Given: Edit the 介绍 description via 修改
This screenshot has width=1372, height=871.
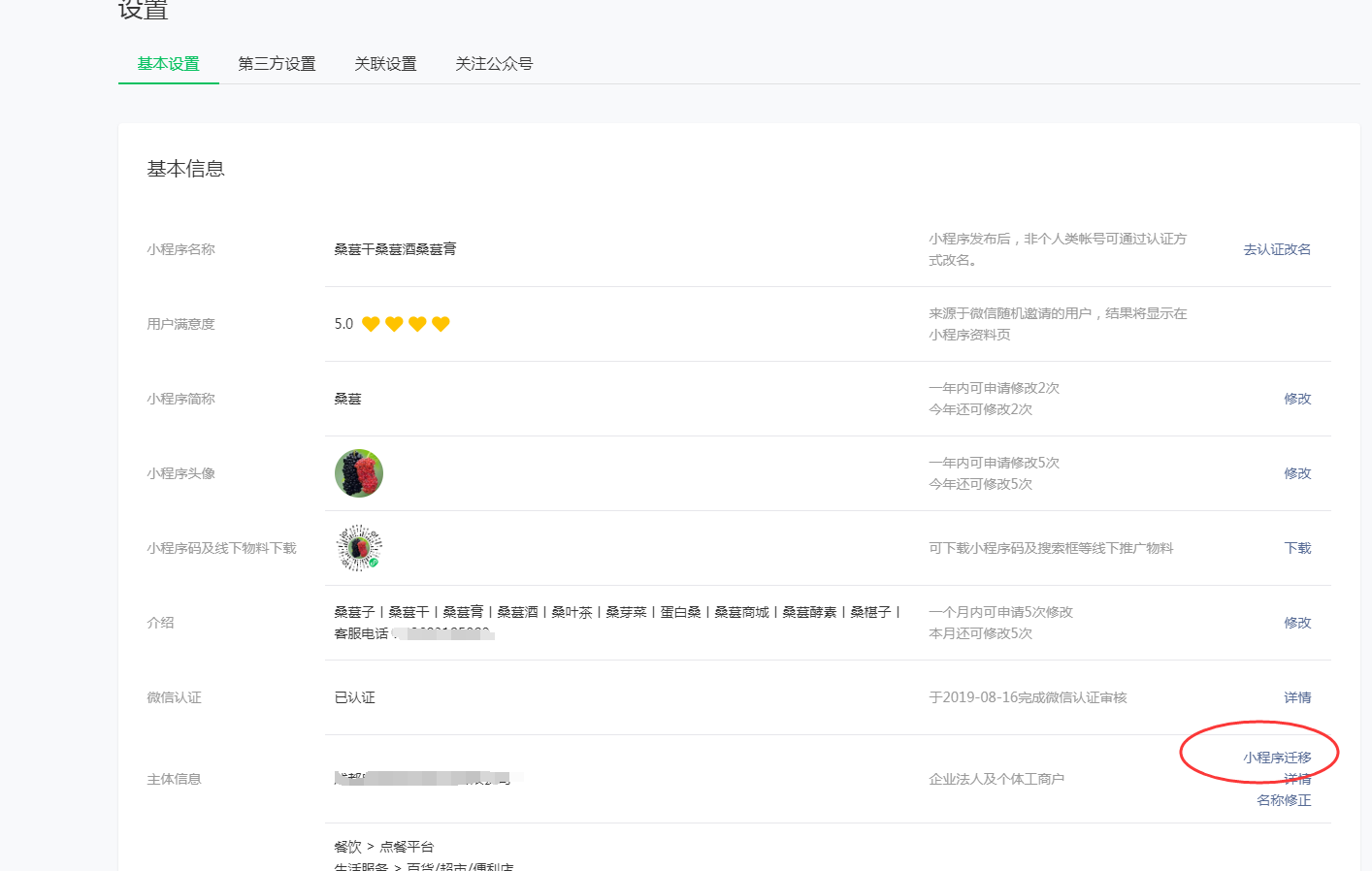Looking at the screenshot, I should coord(1297,623).
